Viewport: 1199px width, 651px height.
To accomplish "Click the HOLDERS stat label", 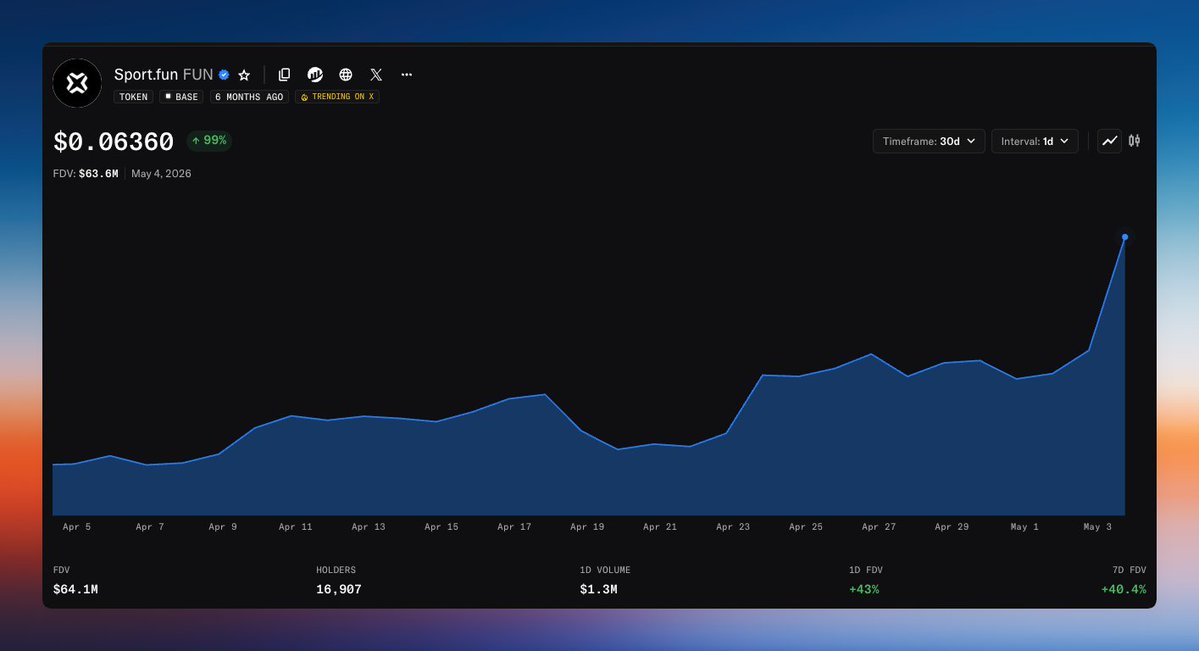I will (x=336, y=570).
